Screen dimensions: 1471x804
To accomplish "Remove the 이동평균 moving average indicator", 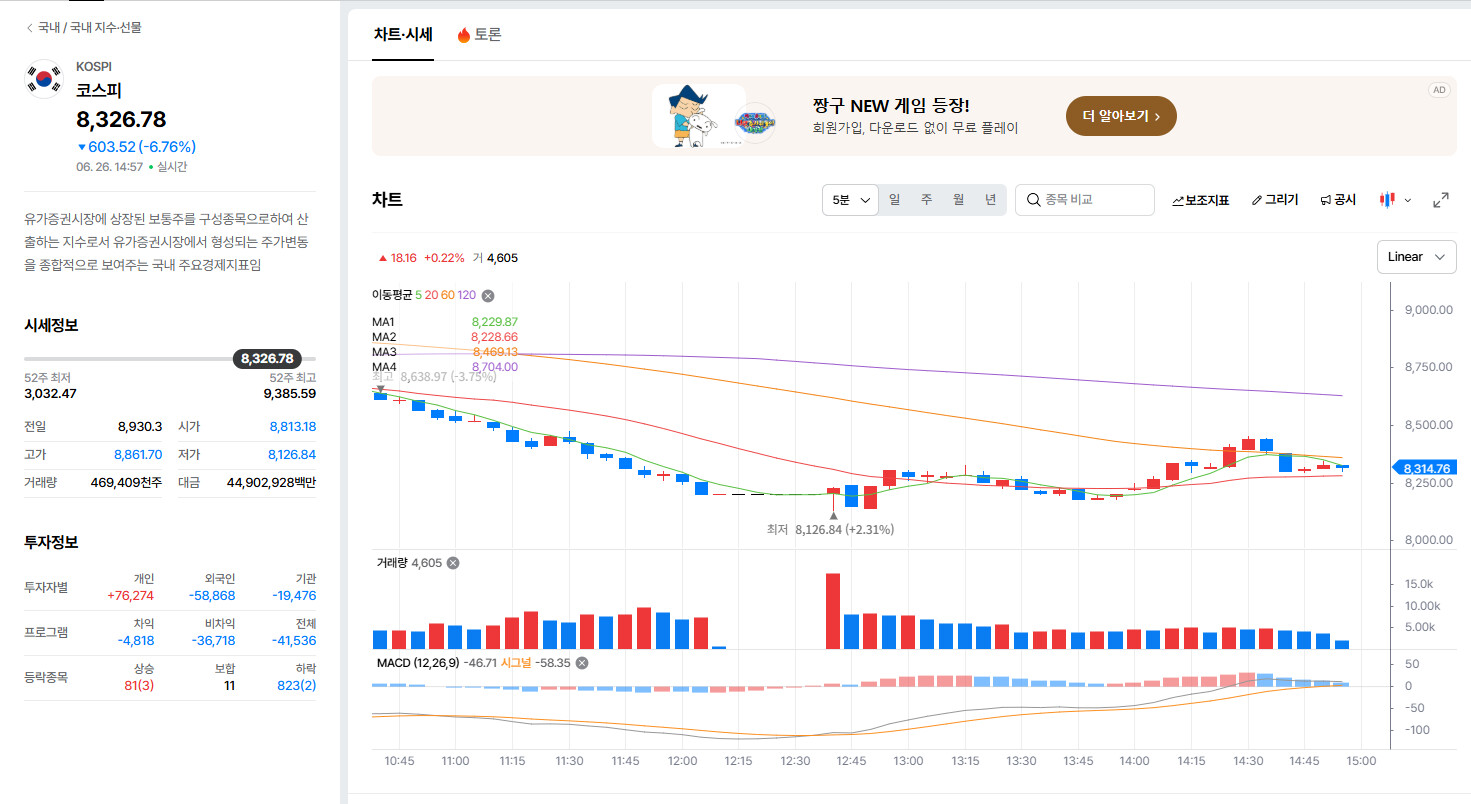I will (x=488, y=295).
